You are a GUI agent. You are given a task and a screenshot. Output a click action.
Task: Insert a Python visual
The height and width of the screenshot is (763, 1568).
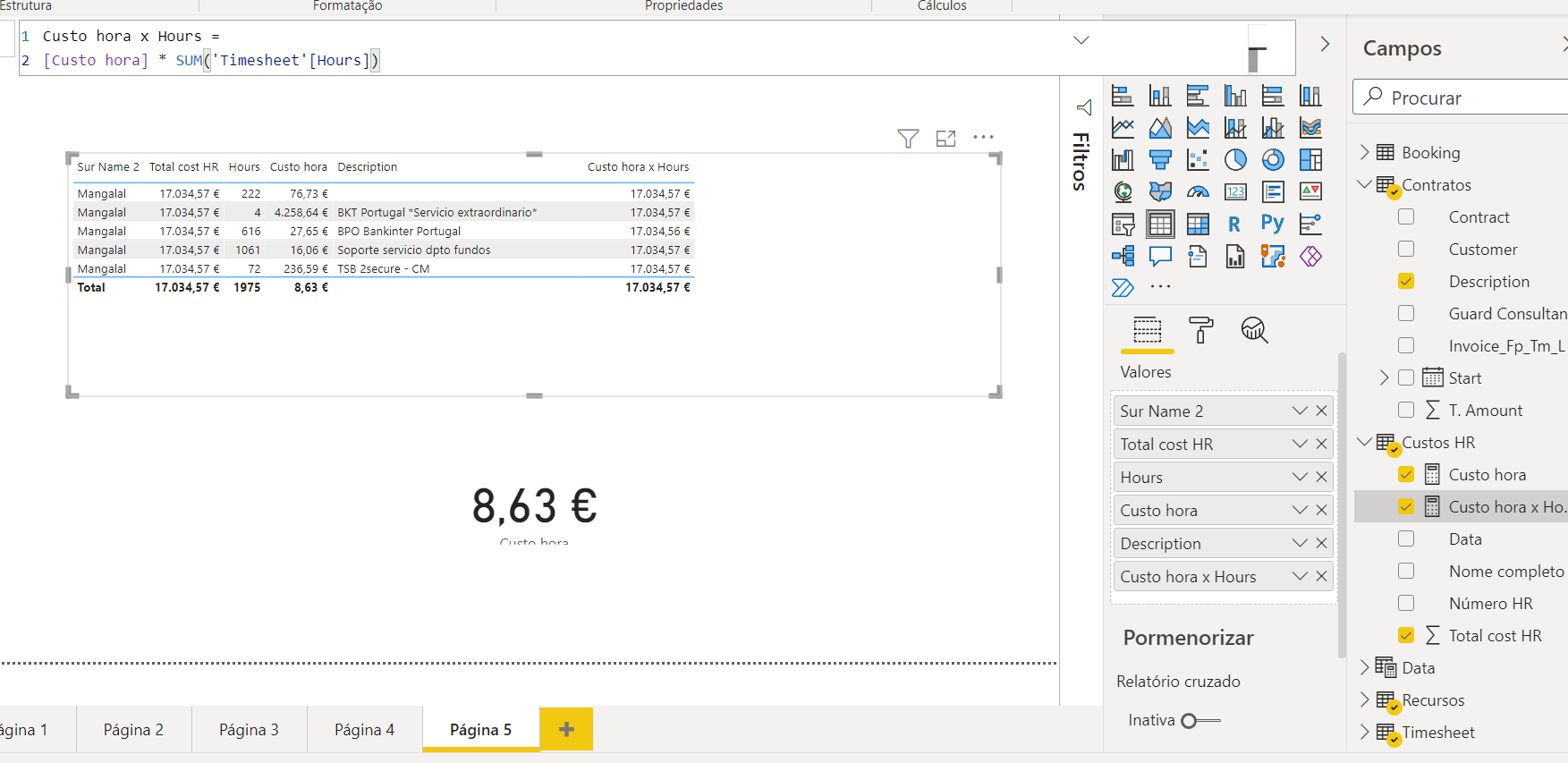(x=1273, y=225)
